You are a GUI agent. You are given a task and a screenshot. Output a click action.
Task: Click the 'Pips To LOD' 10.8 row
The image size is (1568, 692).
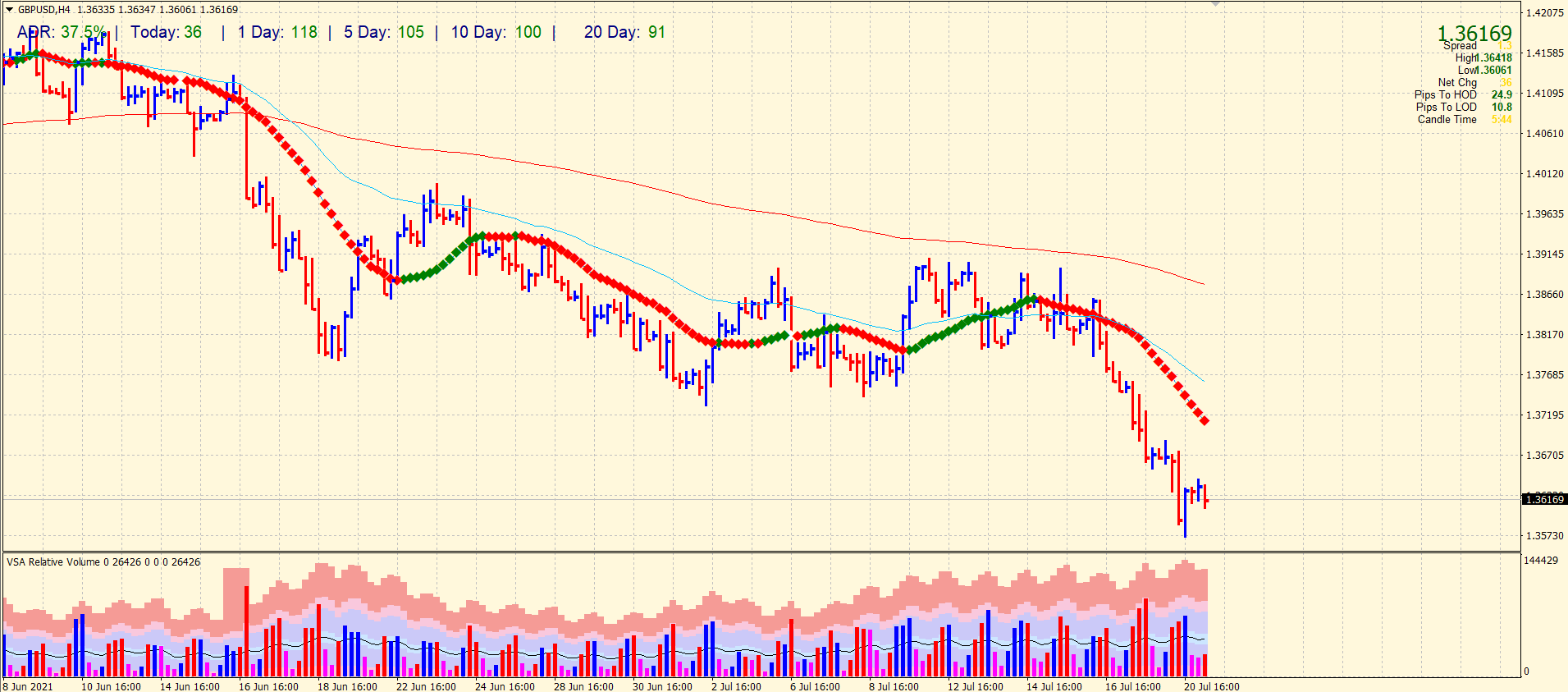1464,107
